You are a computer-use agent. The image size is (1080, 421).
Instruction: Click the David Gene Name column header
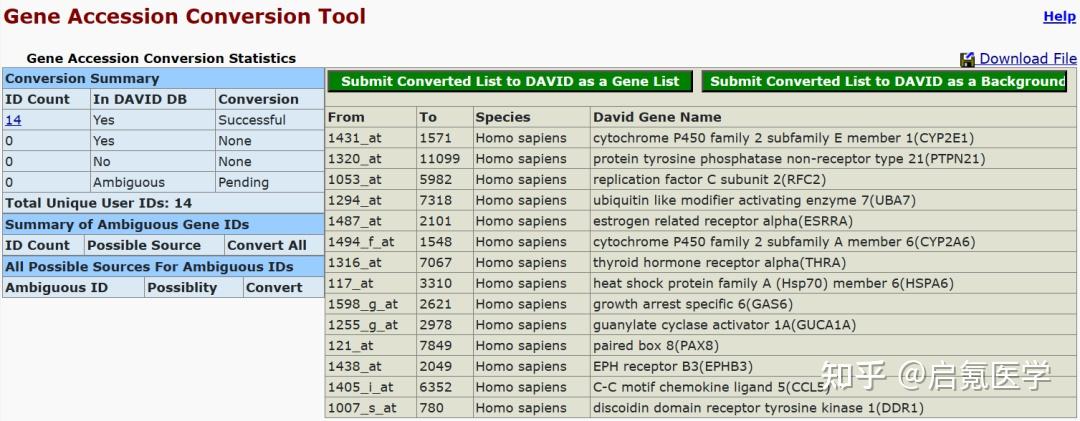pos(656,117)
